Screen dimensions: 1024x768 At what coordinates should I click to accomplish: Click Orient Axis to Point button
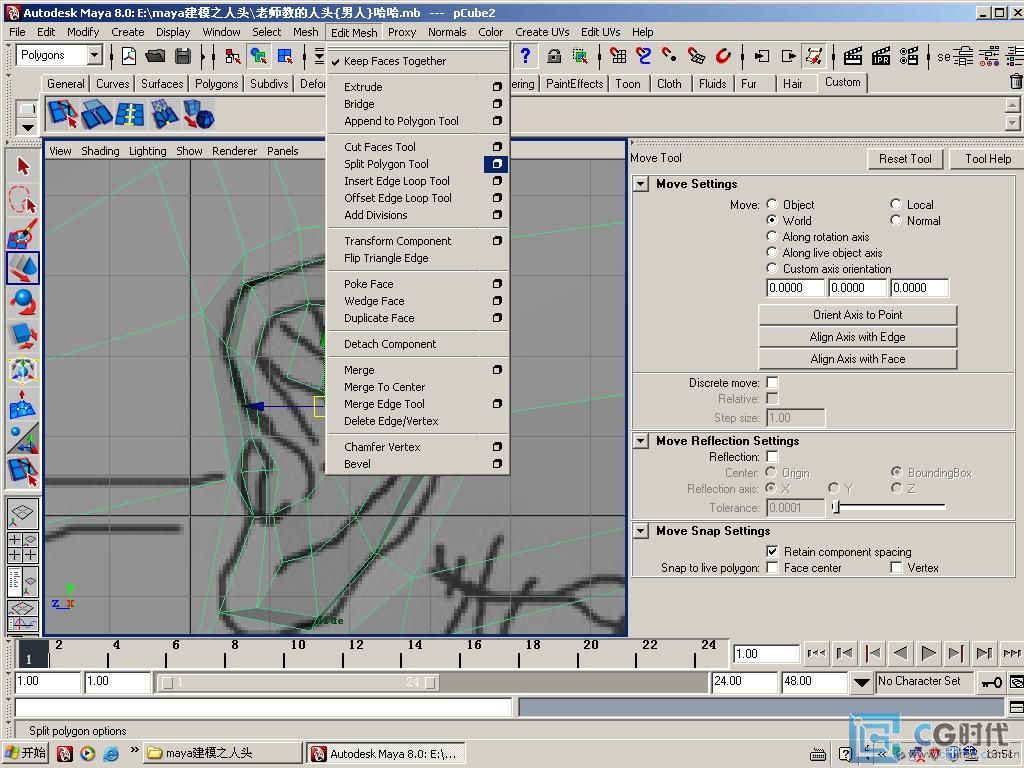[857, 315]
